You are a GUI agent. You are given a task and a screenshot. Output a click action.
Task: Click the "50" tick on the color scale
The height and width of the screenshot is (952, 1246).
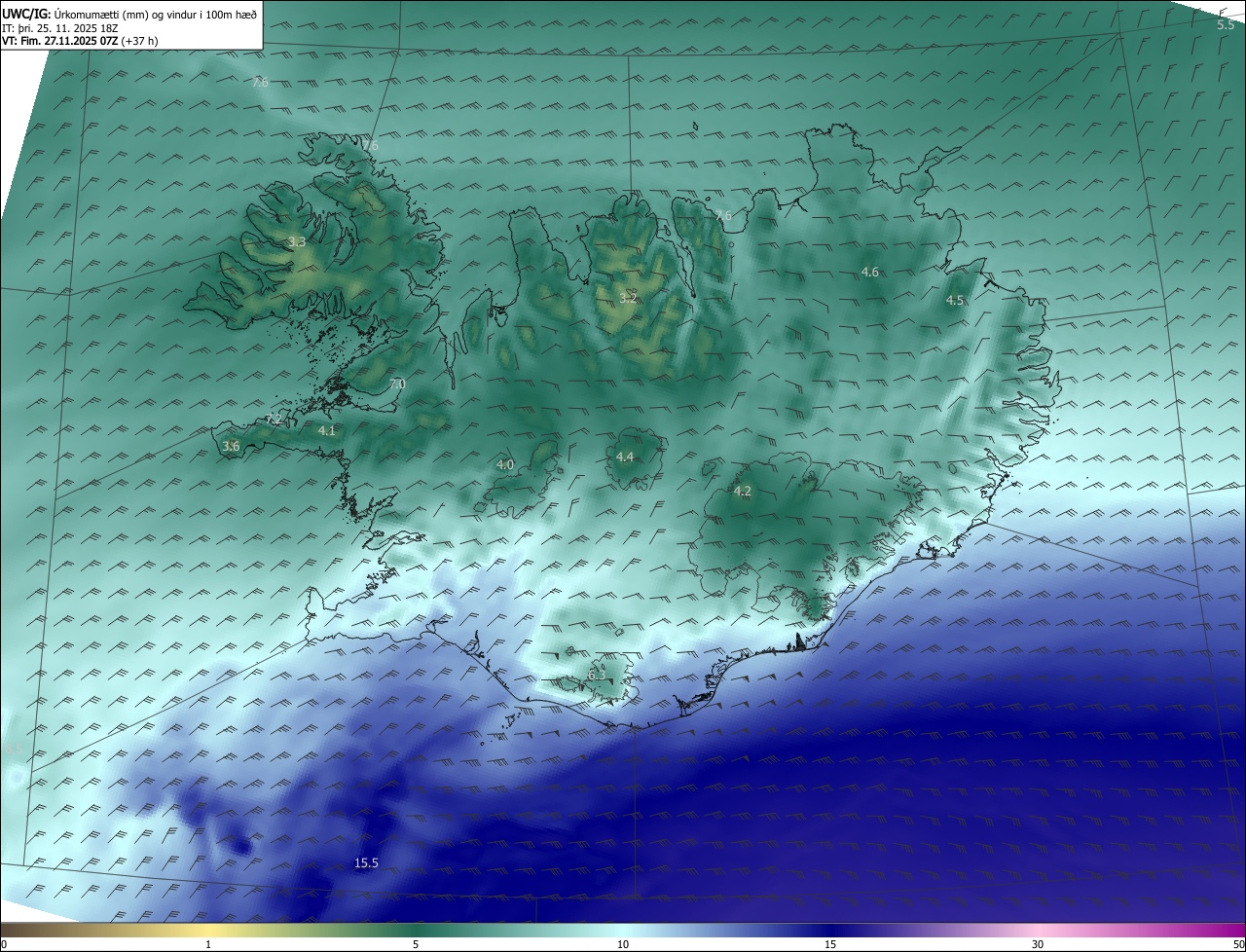[x=1238, y=944]
